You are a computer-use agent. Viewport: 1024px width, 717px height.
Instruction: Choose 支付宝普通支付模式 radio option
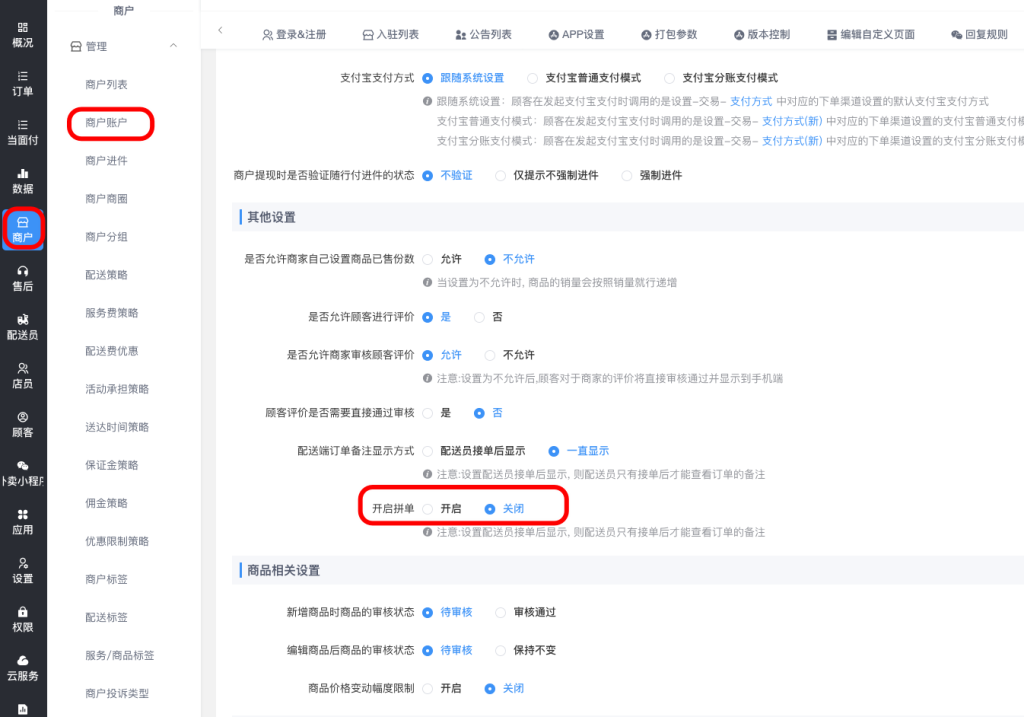point(533,78)
